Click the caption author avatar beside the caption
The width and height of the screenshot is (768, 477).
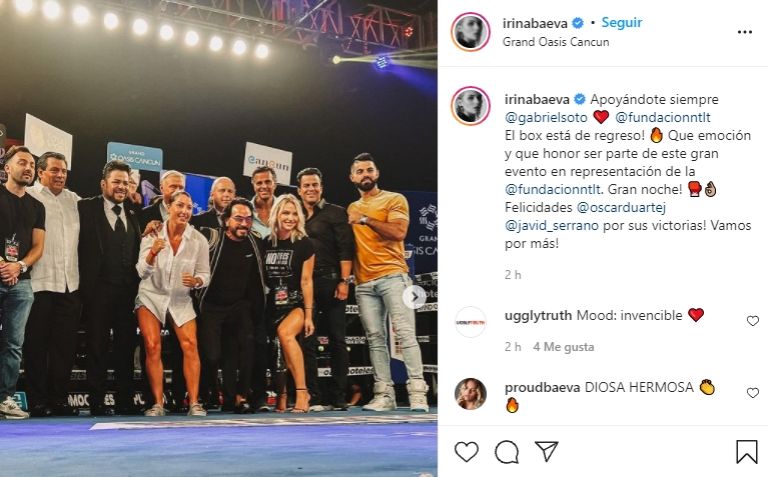(x=470, y=106)
